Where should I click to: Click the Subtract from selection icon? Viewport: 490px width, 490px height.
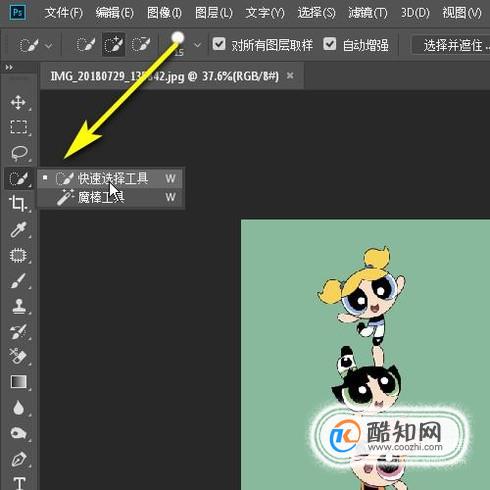point(141,44)
